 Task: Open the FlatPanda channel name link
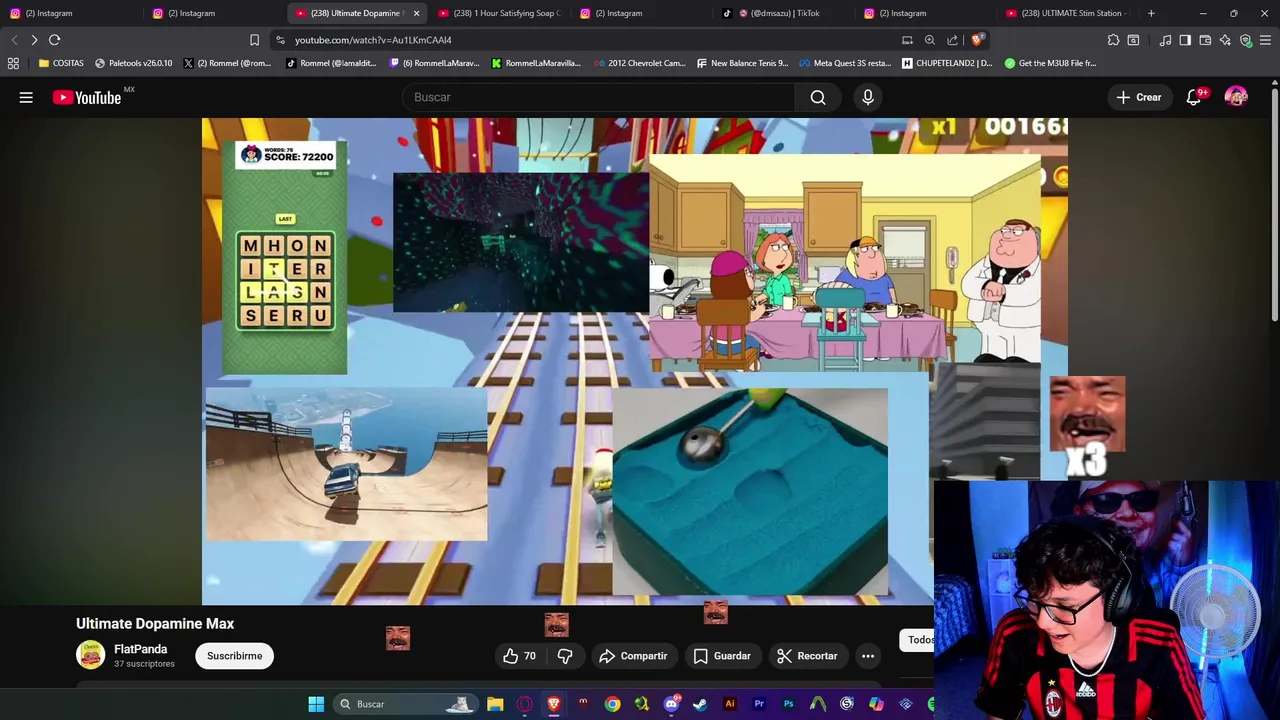click(x=140, y=649)
